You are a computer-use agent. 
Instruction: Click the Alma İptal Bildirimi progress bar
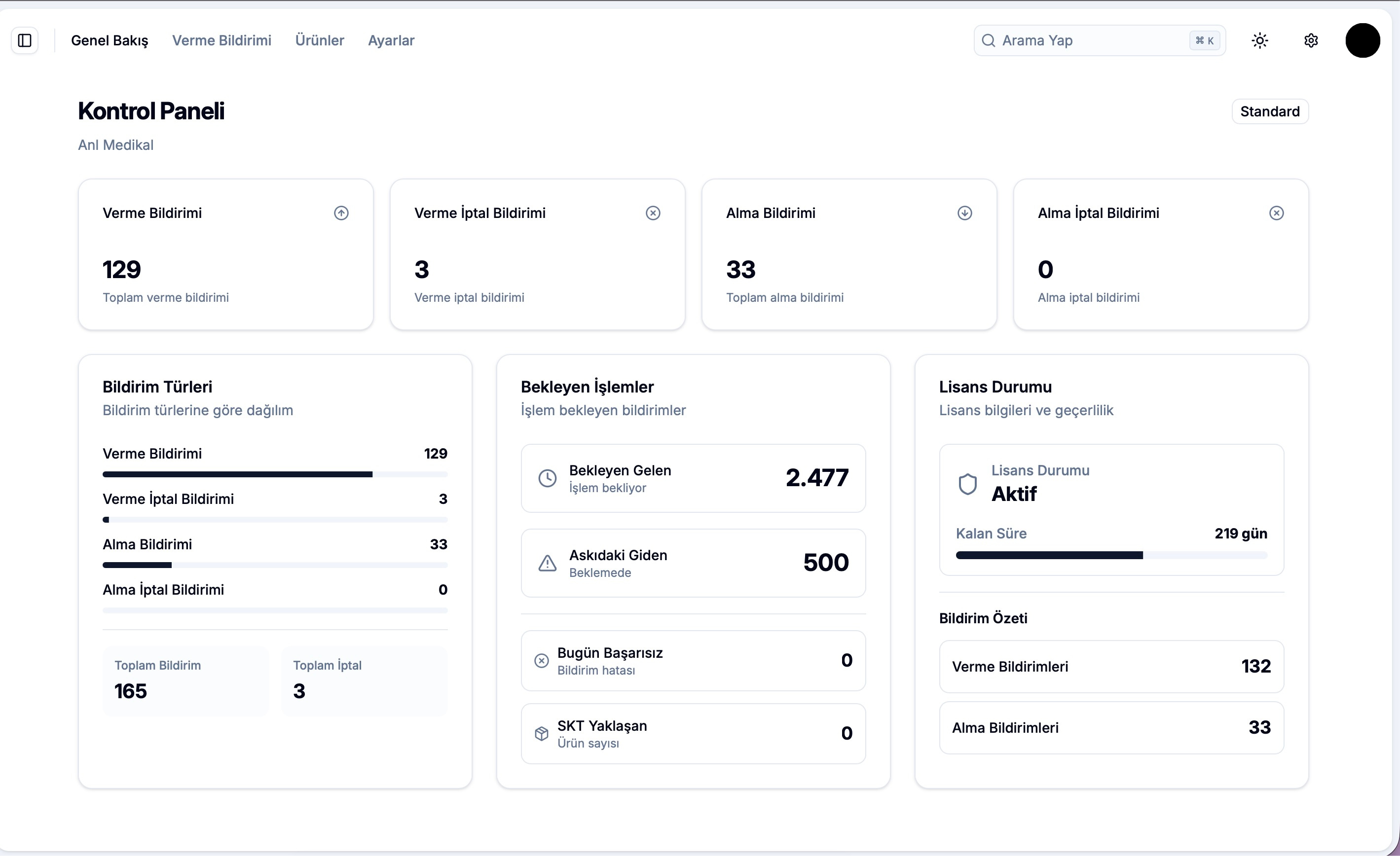[275, 610]
